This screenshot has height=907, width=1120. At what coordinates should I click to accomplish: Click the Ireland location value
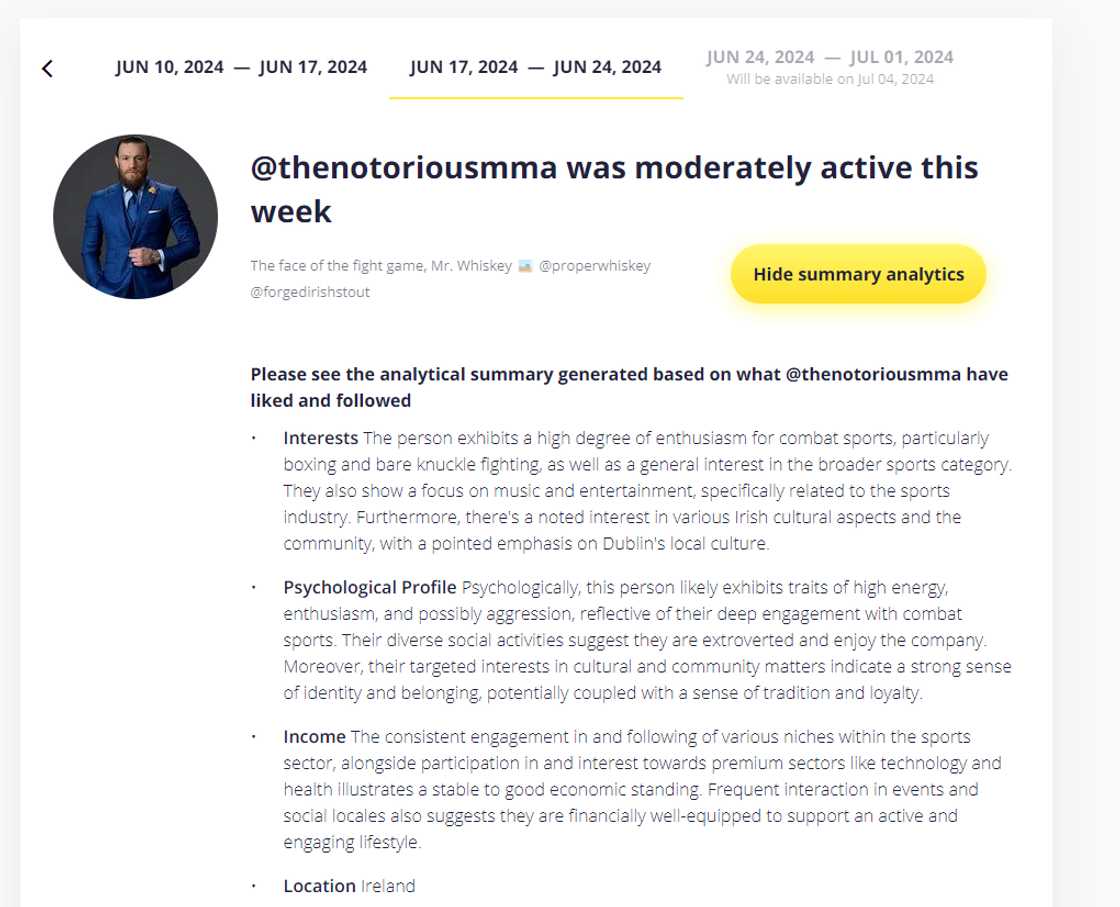388,886
